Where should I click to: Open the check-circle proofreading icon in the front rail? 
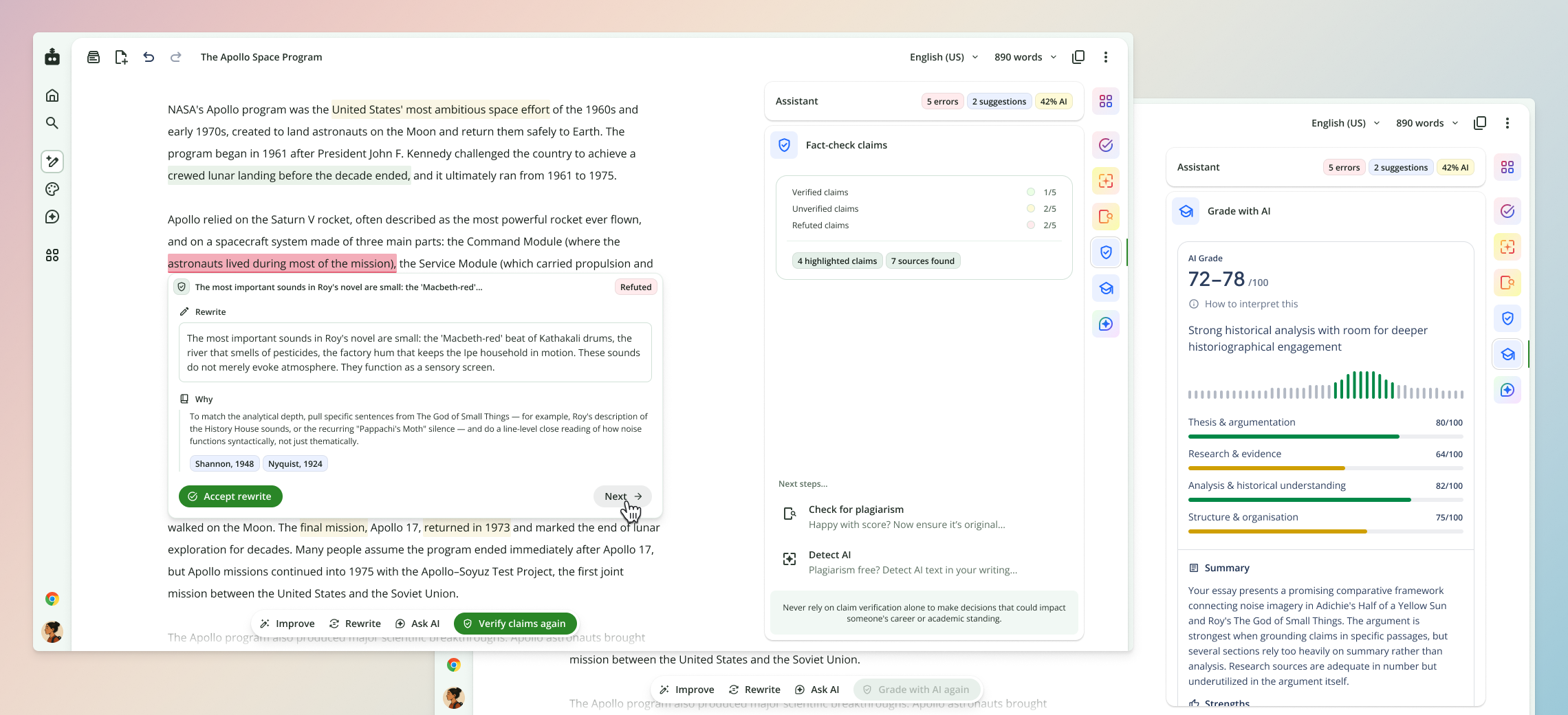pyautogui.click(x=1106, y=145)
